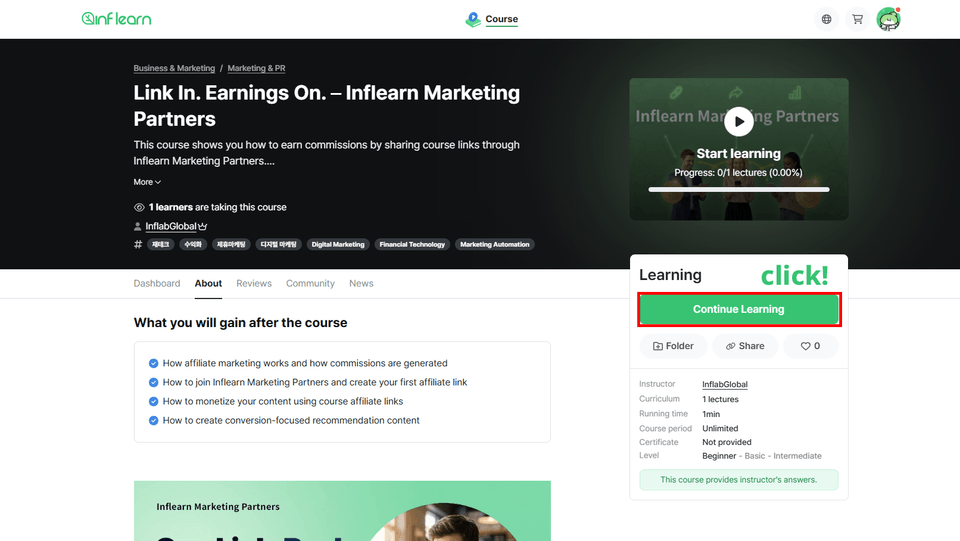Click the hashtag icon before tags

pyautogui.click(x=138, y=244)
